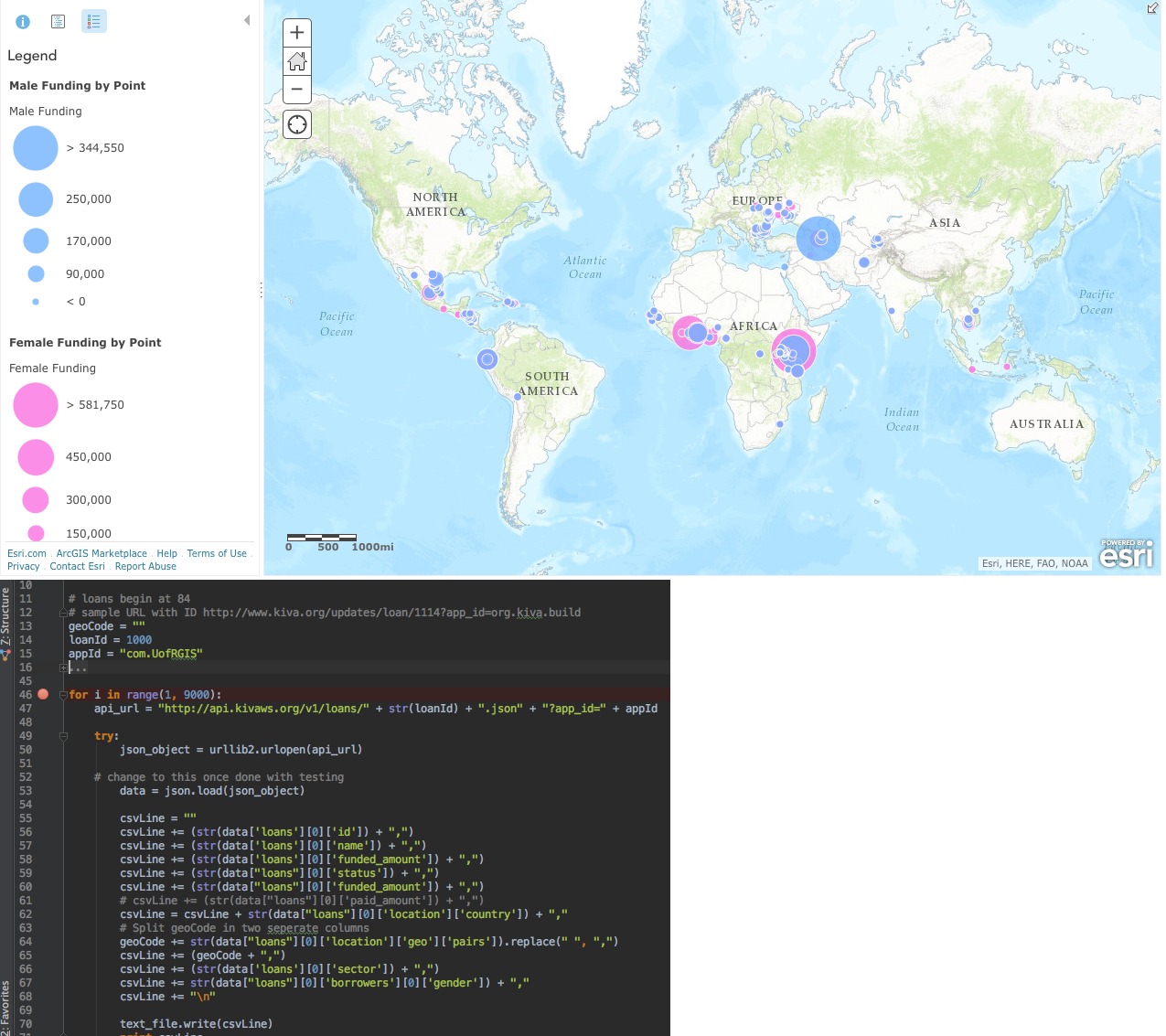Open the ArcGIS Marketplace link
The image size is (1166, 1036).
pos(102,553)
